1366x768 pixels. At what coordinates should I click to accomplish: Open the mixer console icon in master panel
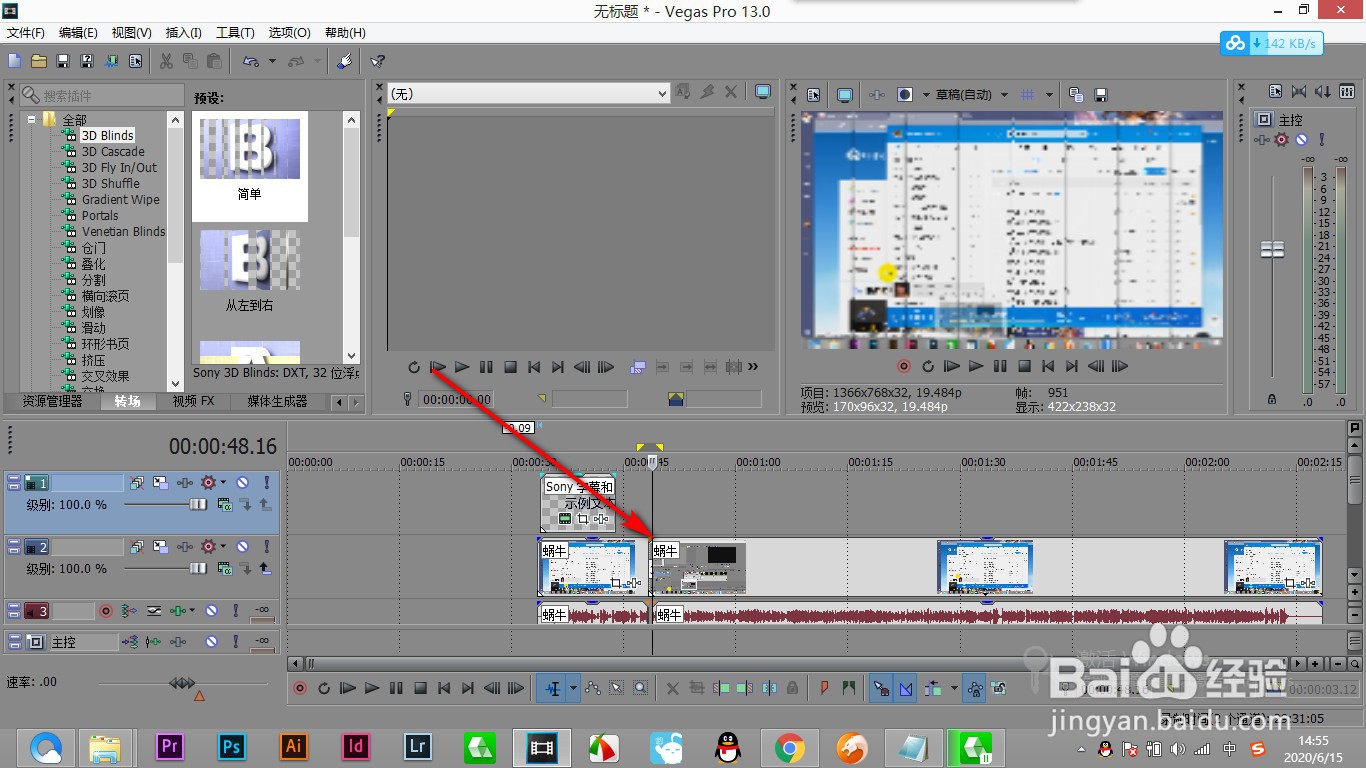(1347, 91)
